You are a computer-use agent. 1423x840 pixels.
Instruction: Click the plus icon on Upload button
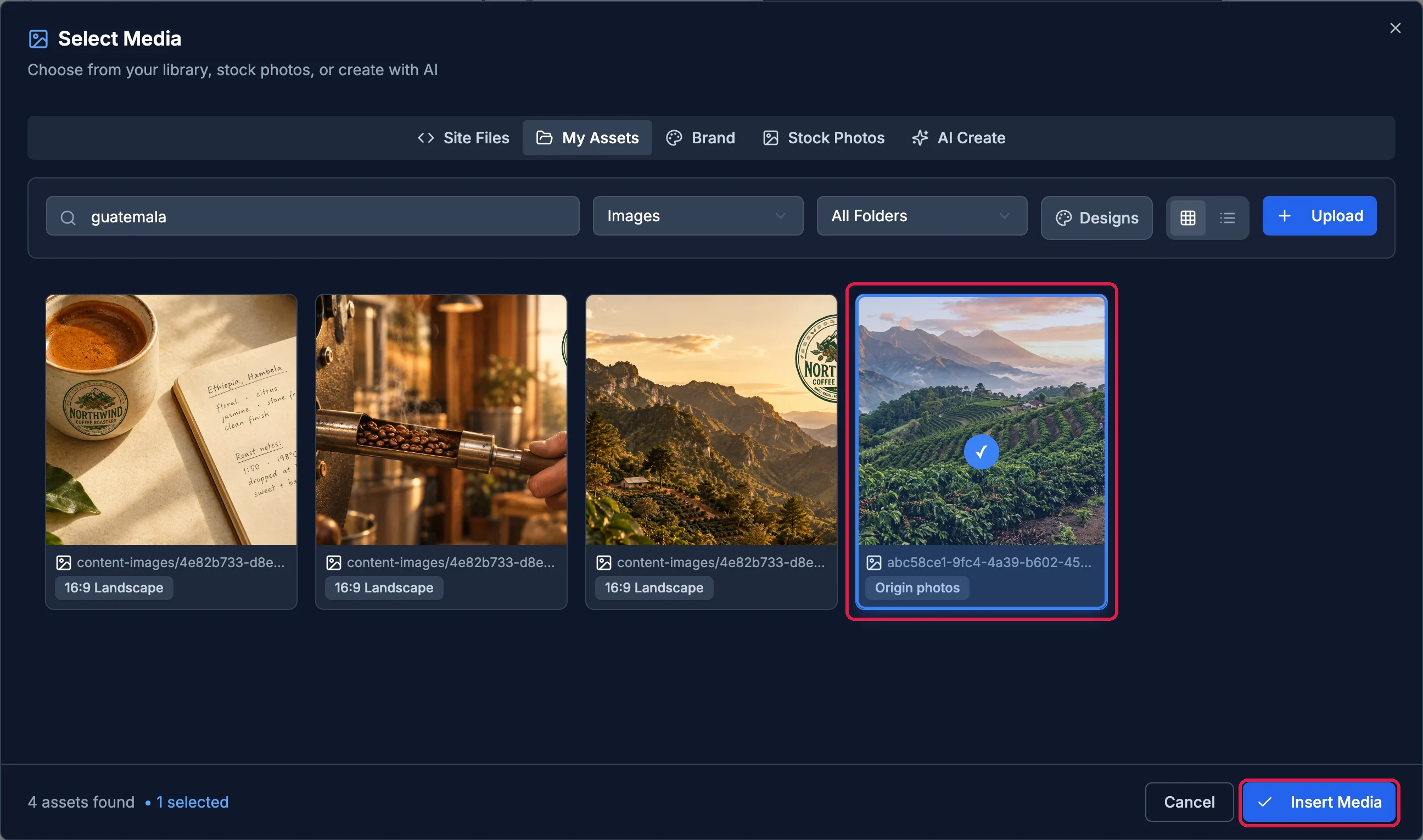(x=1284, y=216)
